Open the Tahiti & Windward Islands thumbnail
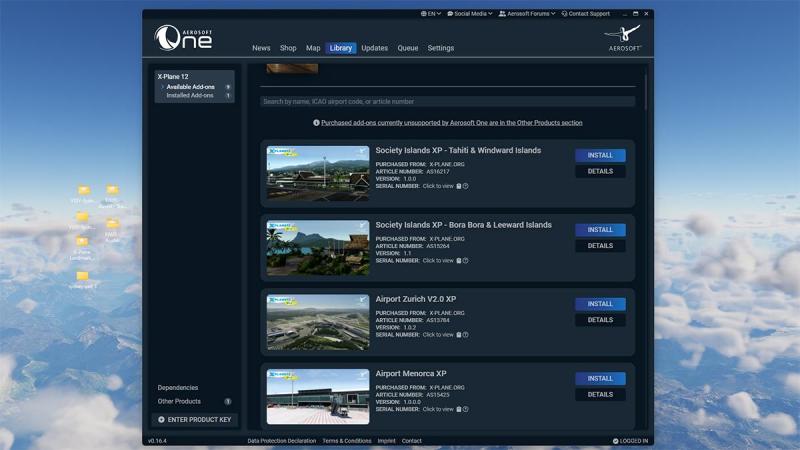Image resolution: width=800 pixels, height=450 pixels. tap(318, 173)
